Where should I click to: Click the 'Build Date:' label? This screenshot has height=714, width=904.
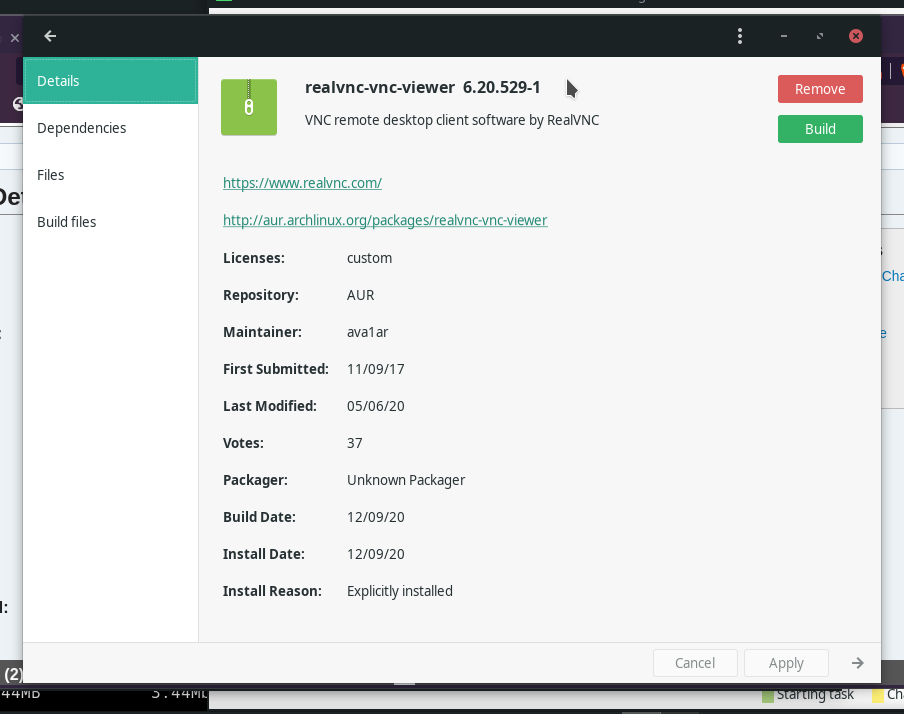(x=259, y=517)
